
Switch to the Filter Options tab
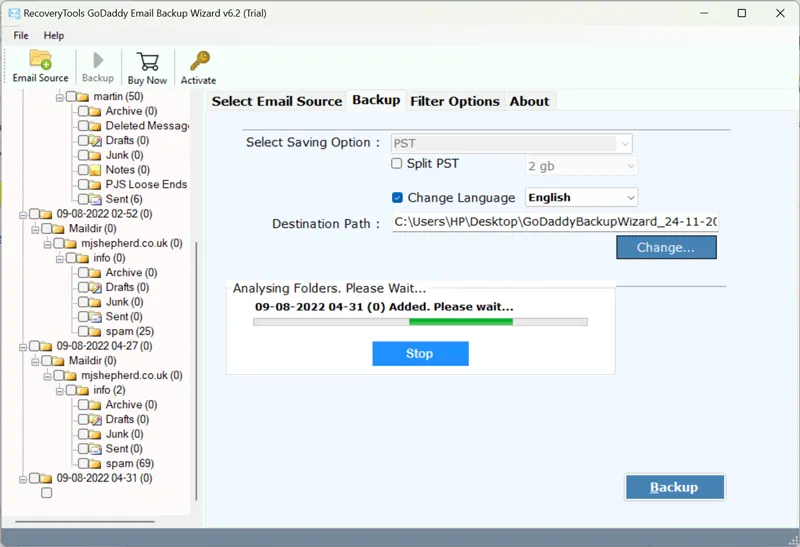(454, 101)
